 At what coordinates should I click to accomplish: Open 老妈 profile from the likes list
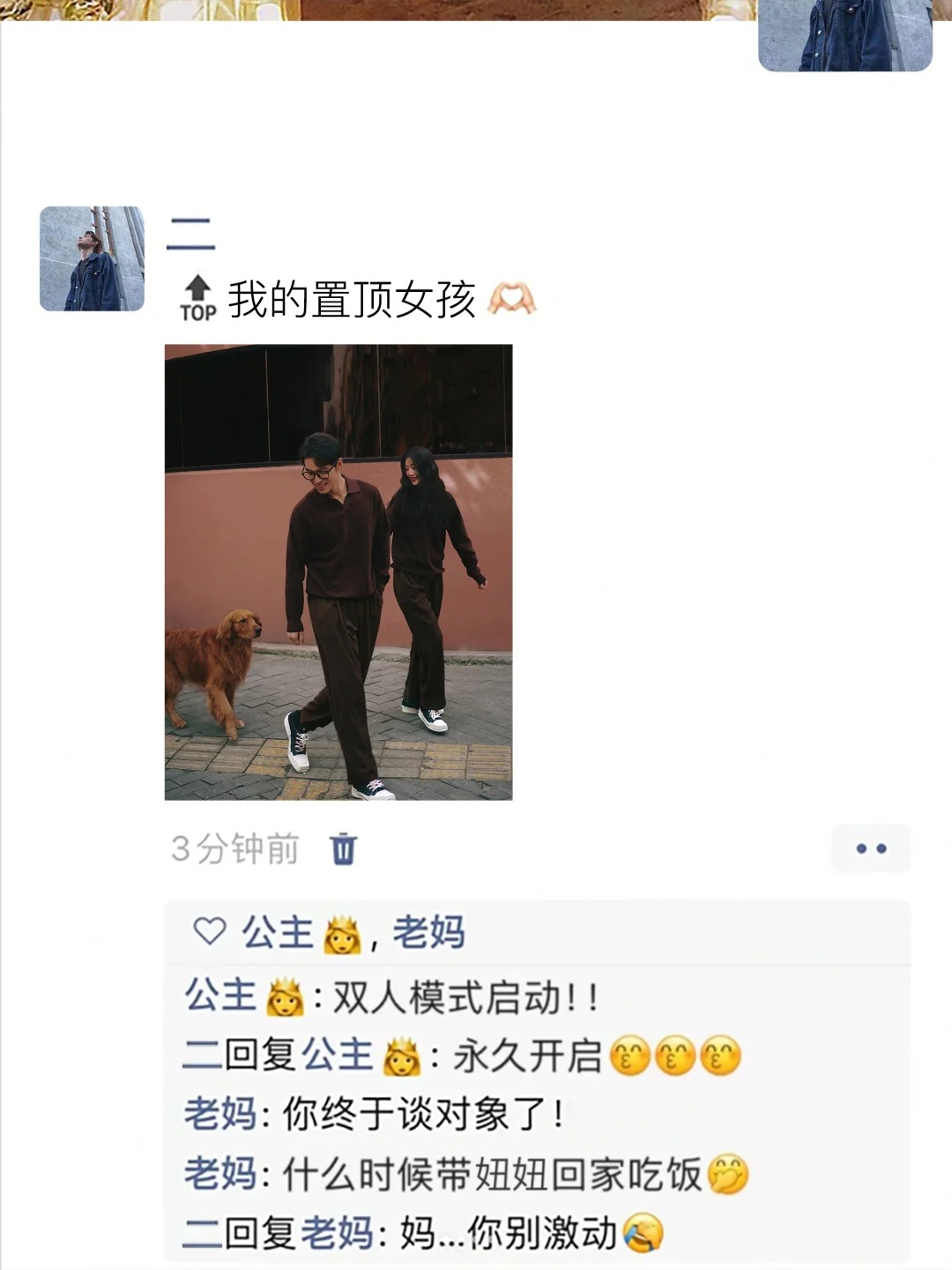428,932
